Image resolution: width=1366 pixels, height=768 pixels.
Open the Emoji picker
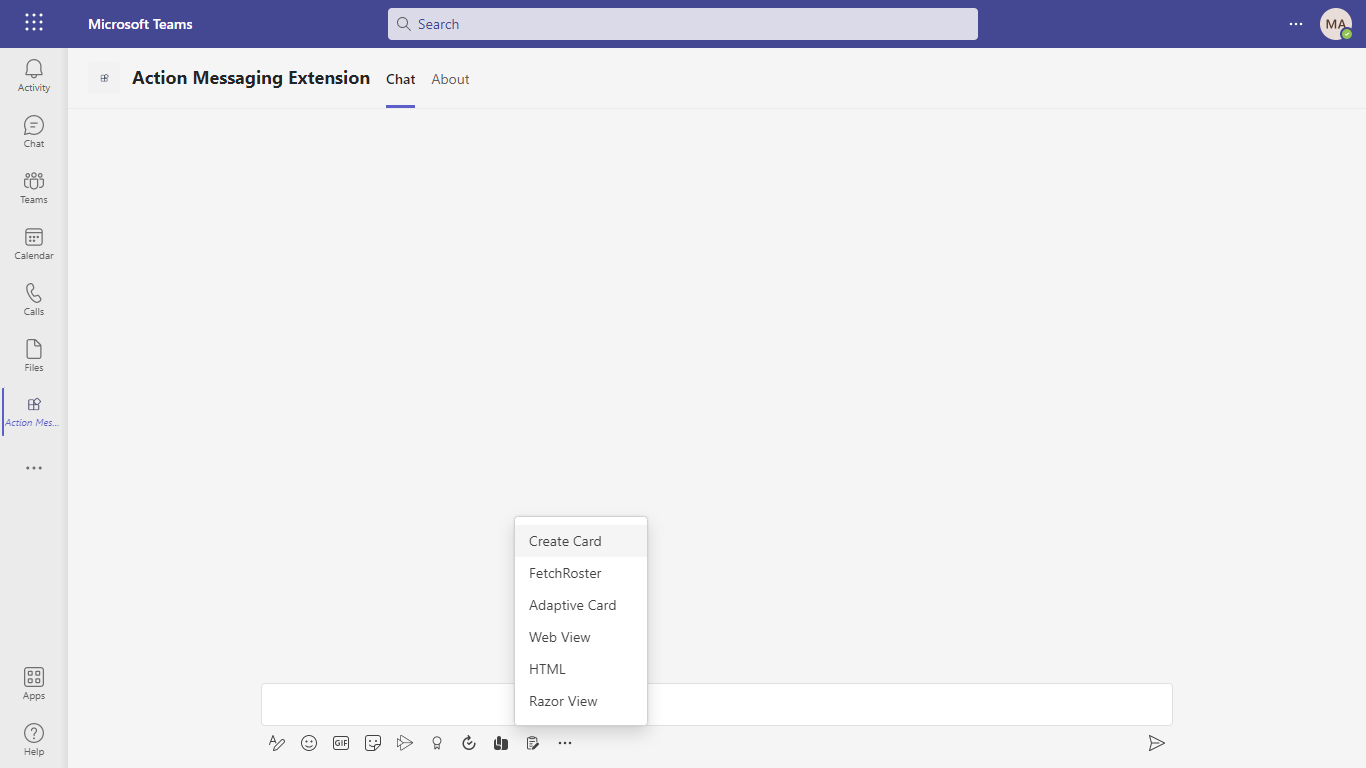point(309,743)
